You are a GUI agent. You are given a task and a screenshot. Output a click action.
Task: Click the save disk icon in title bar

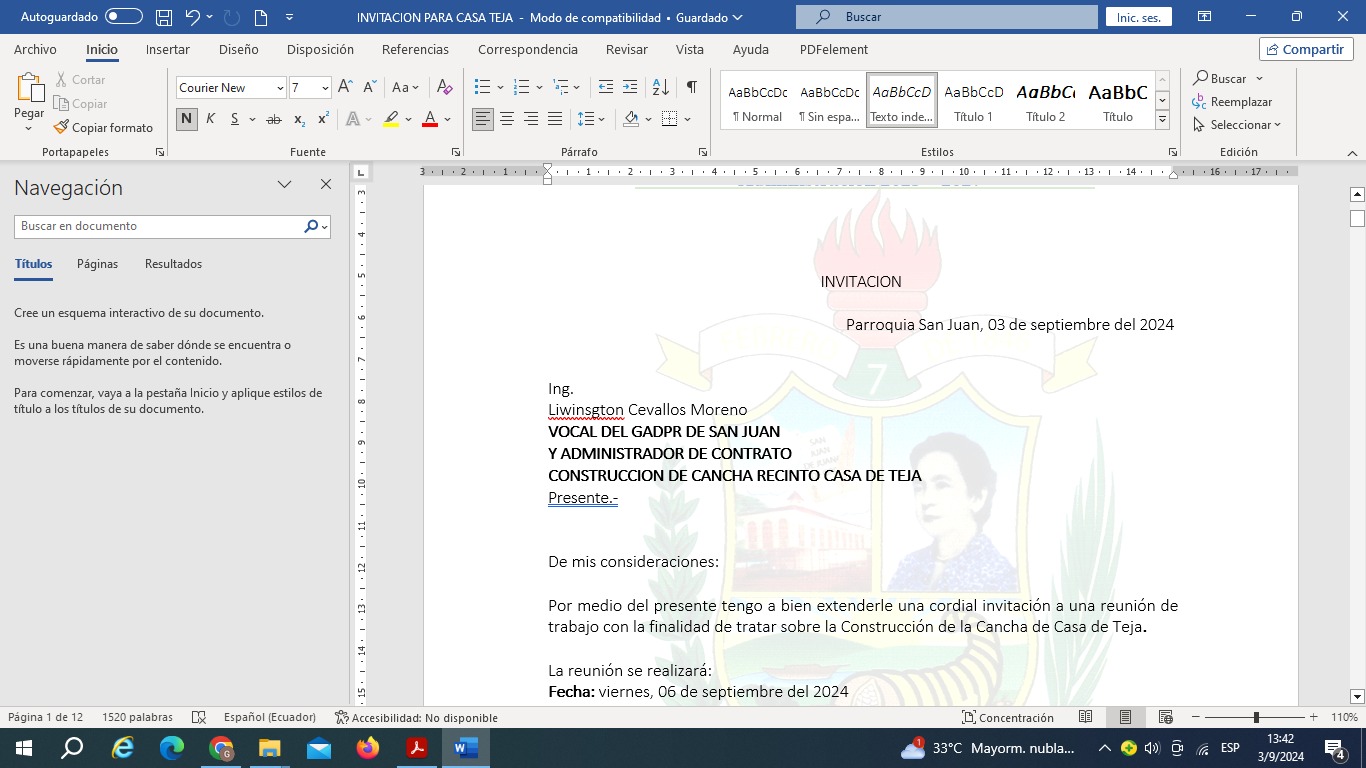(164, 17)
